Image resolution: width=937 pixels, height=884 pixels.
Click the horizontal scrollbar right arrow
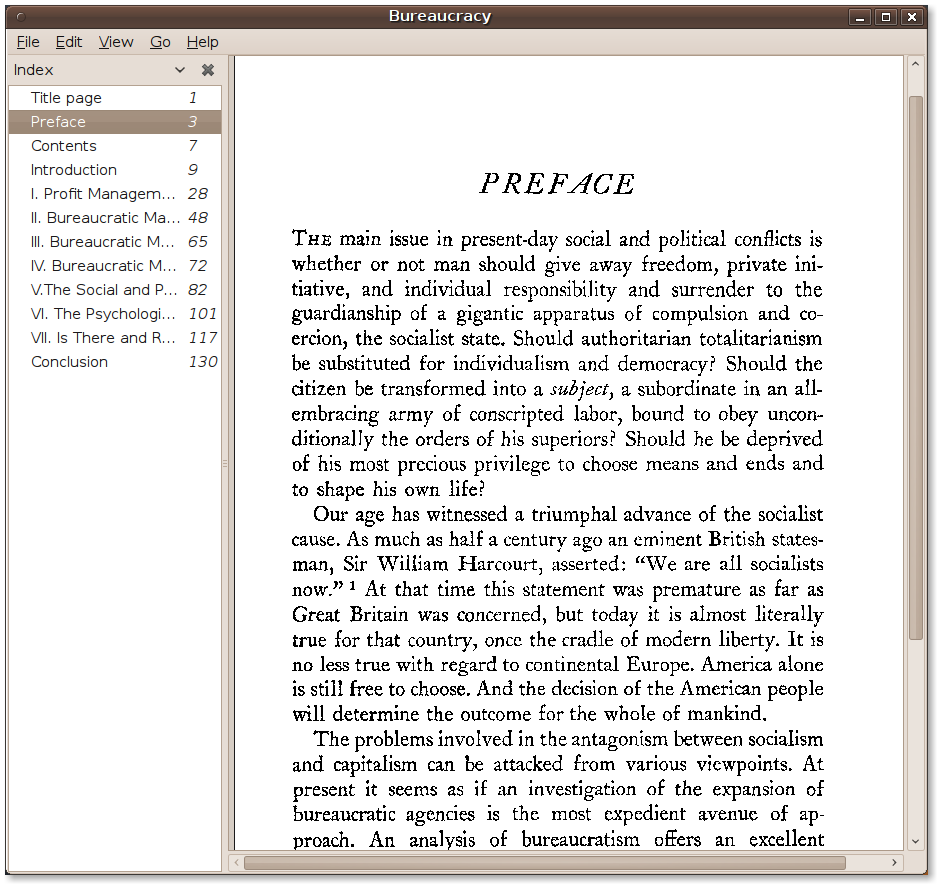point(895,862)
